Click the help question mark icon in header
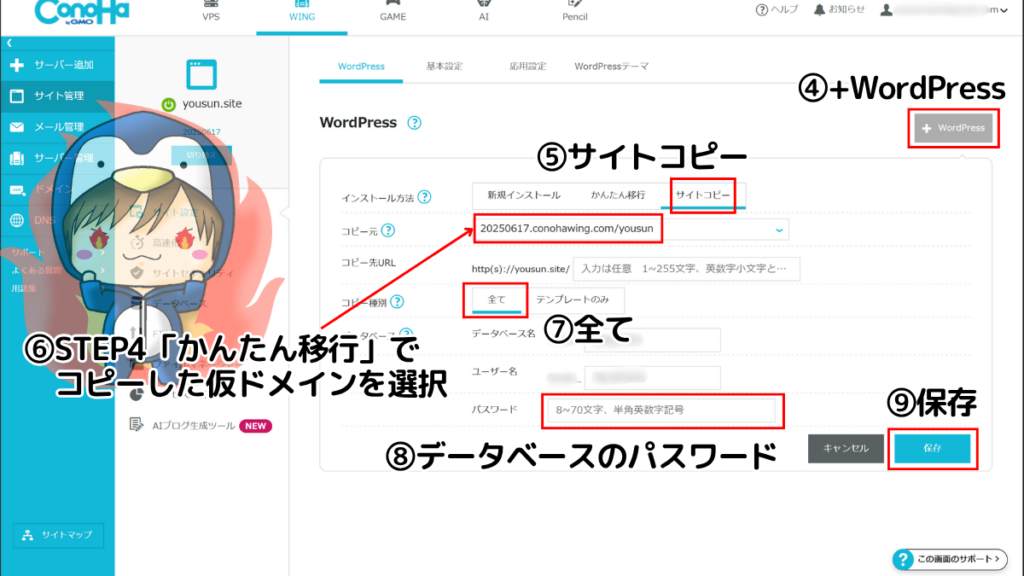1024x576 pixels. (x=761, y=10)
